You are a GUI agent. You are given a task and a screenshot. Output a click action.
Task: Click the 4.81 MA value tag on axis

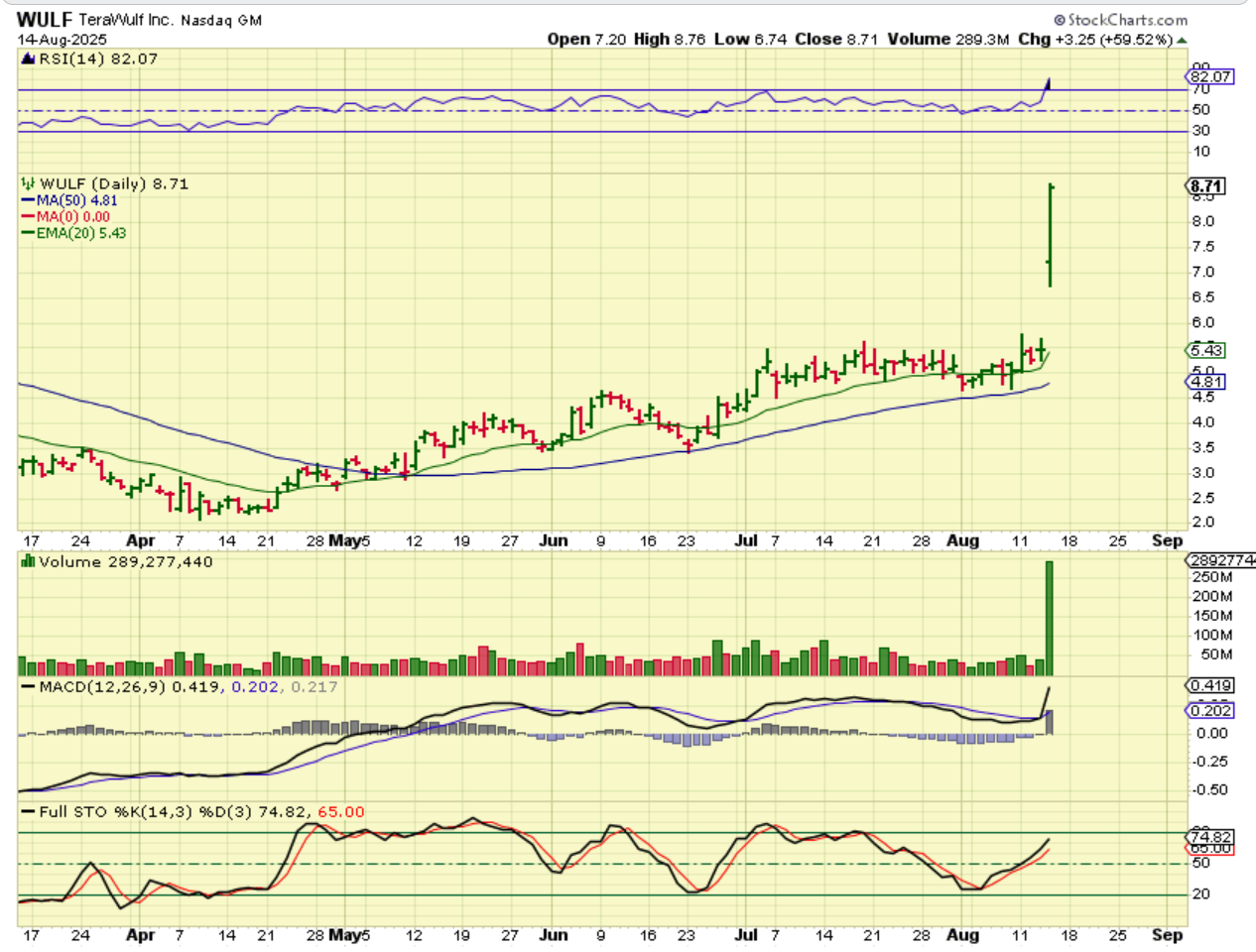(x=1206, y=382)
